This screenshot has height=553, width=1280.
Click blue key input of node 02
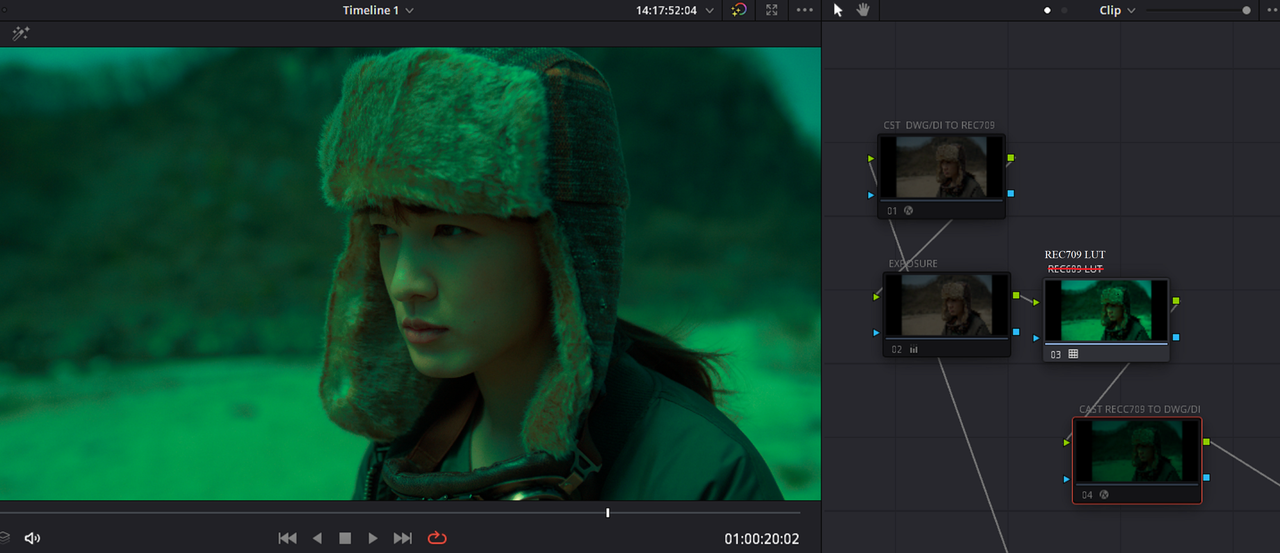(877, 333)
